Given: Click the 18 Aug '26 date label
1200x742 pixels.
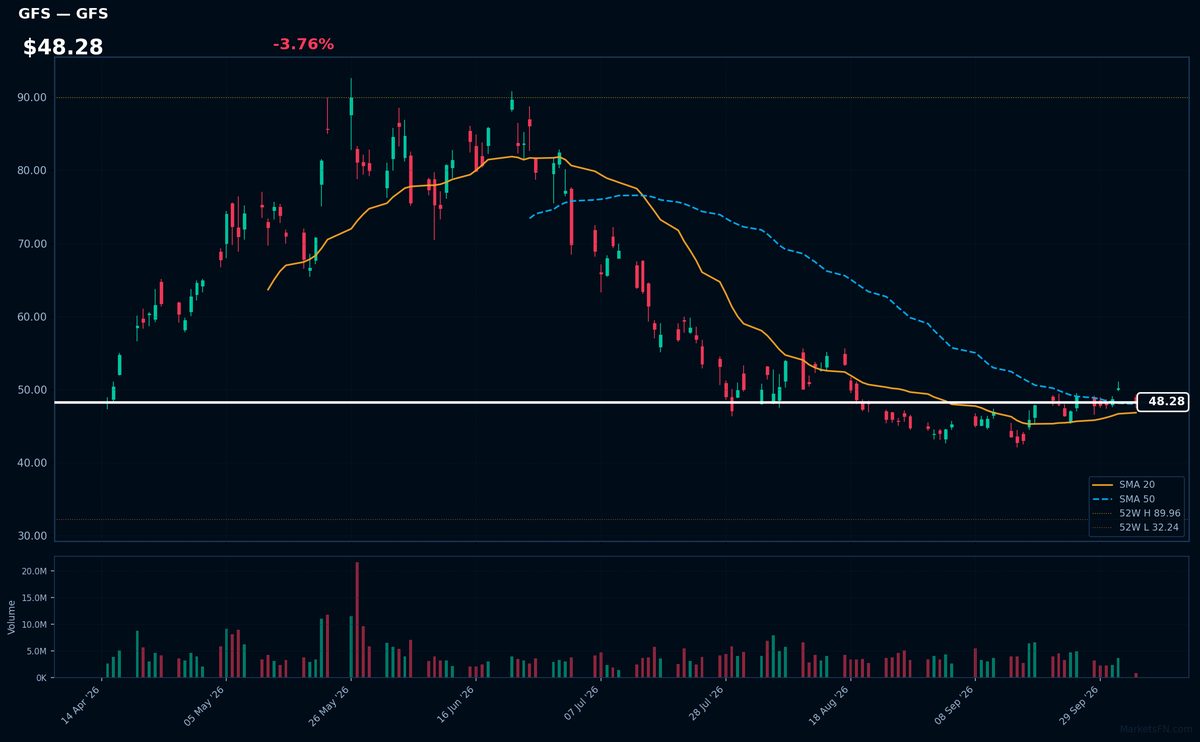Looking at the screenshot, I should pyautogui.click(x=830, y=704).
